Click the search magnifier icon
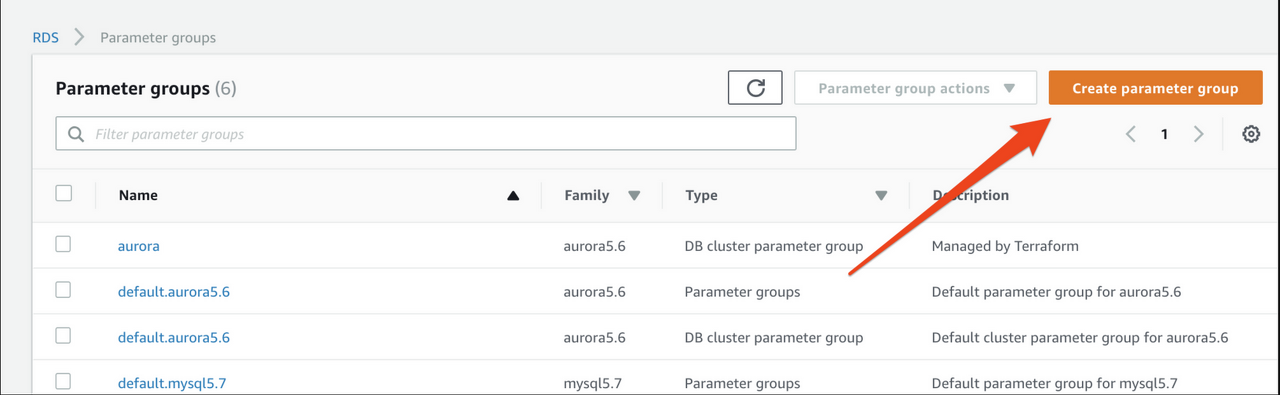This screenshot has width=1280, height=395. (x=75, y=134)
